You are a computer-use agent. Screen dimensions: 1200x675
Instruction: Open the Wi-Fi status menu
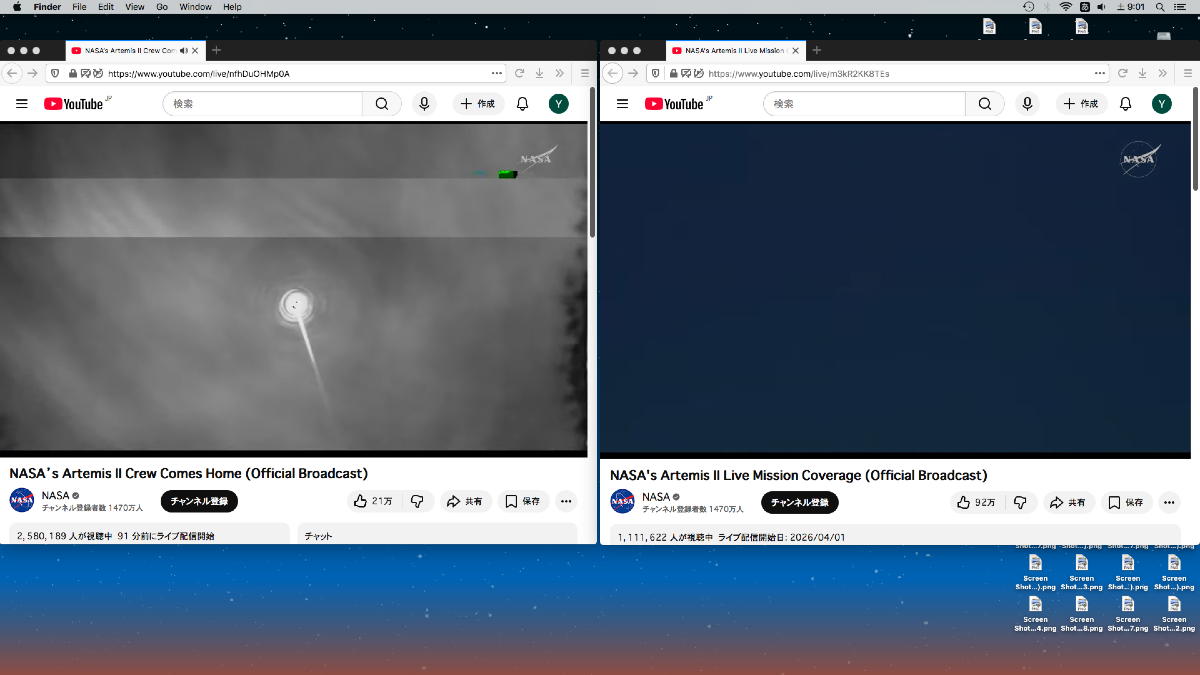[1065, 6]
